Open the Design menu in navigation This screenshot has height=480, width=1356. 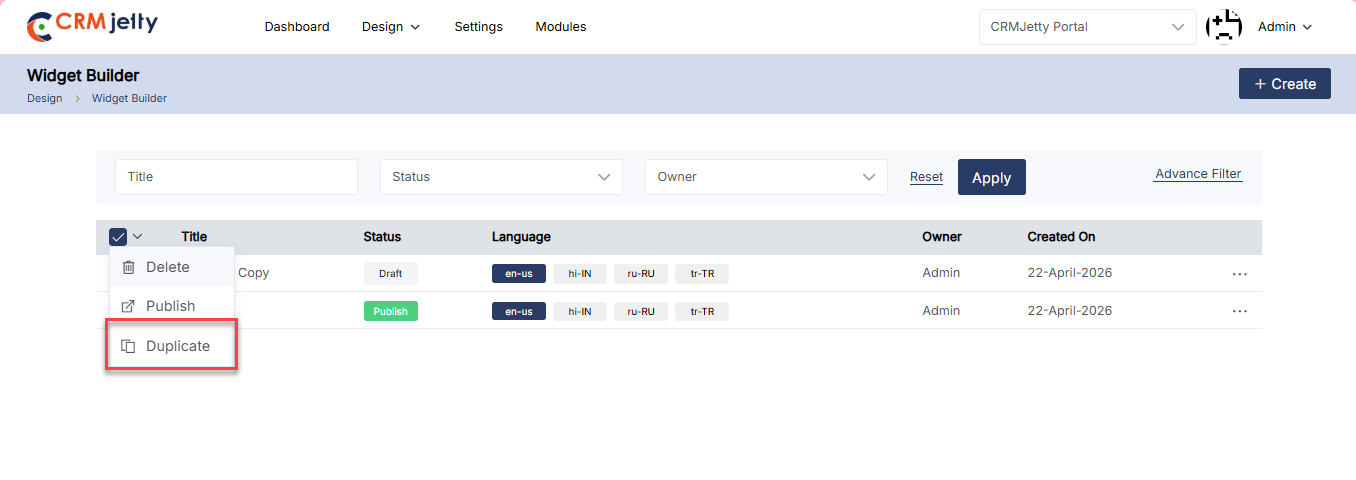click(390, 27)
